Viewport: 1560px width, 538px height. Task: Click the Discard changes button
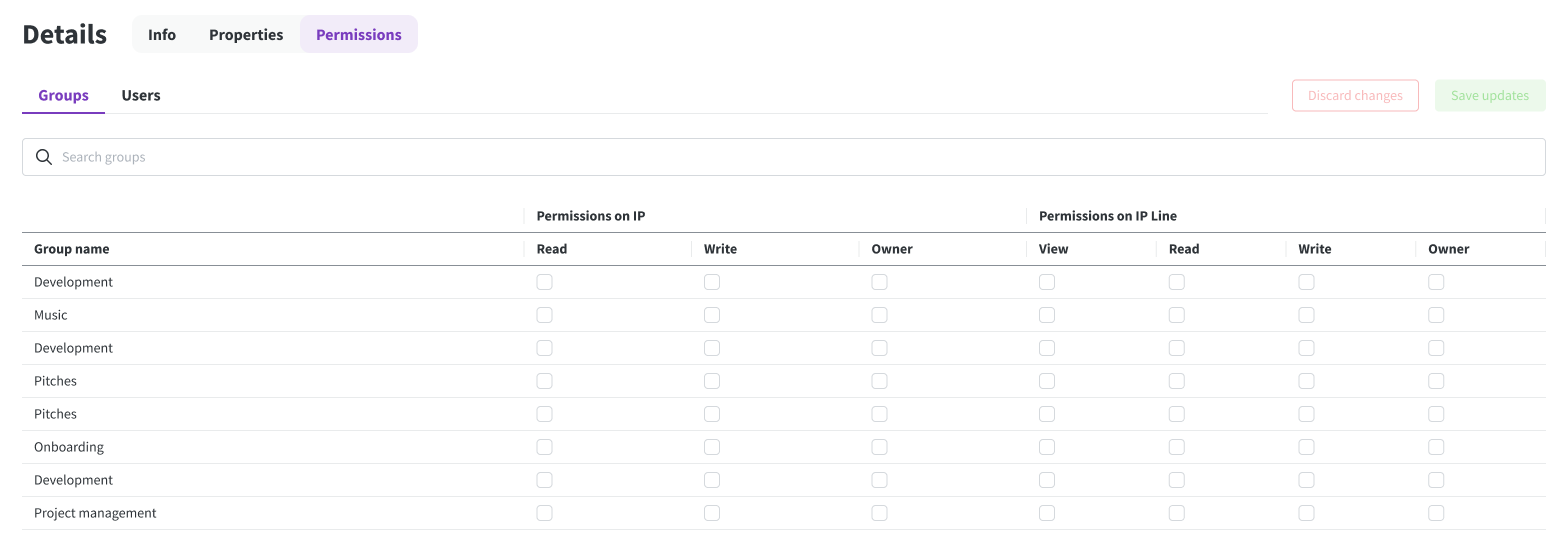(x=1355, y=95)
